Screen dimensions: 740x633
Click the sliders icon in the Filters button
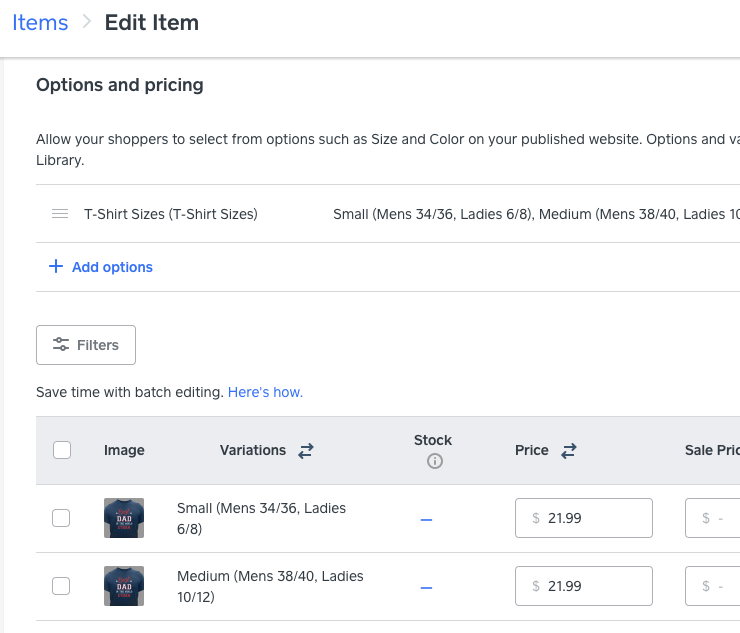(61, 345)
